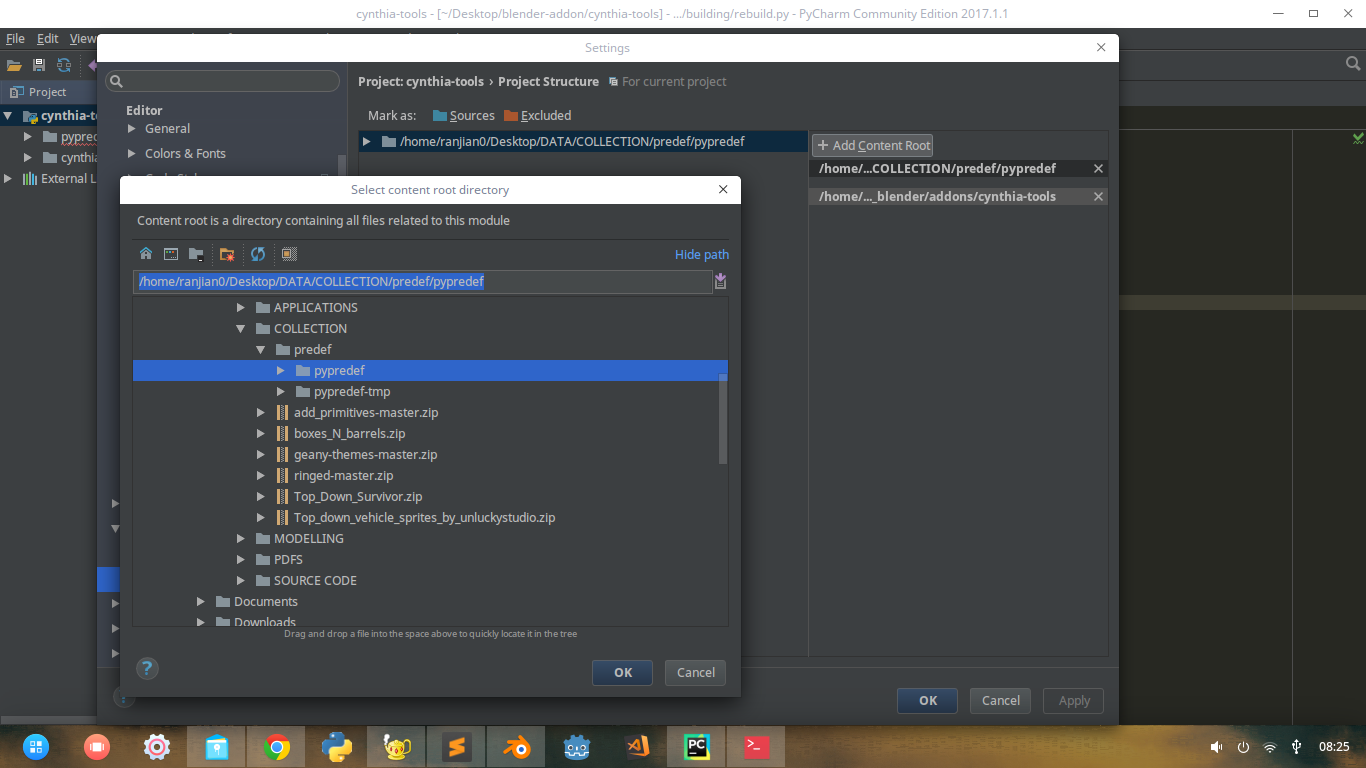Expand ringed-master.zip archive

260,476
